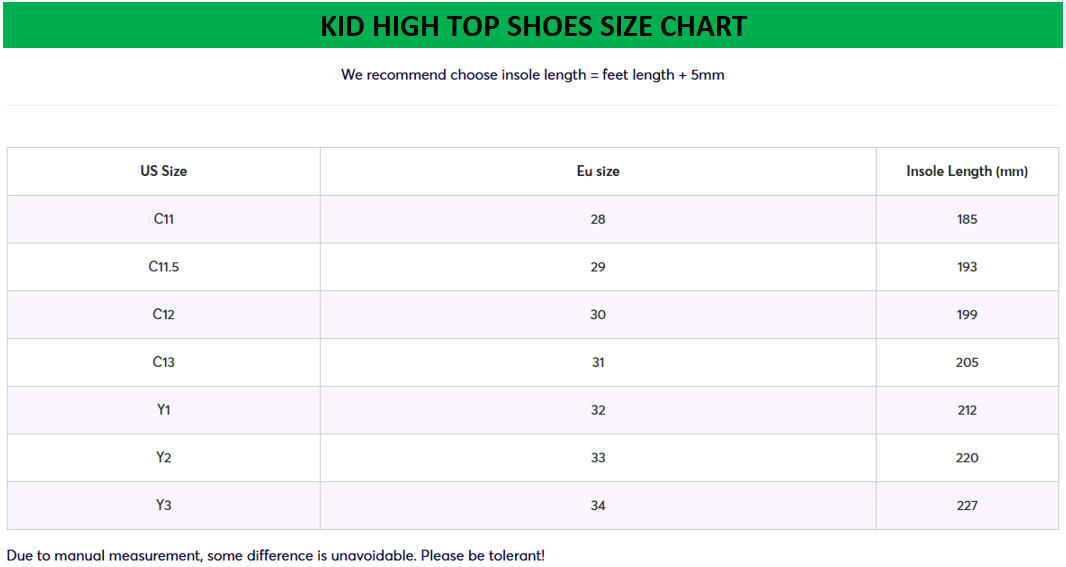
Task: Click the Kid High Top Shoes title banner
Action: coord(533,26)
